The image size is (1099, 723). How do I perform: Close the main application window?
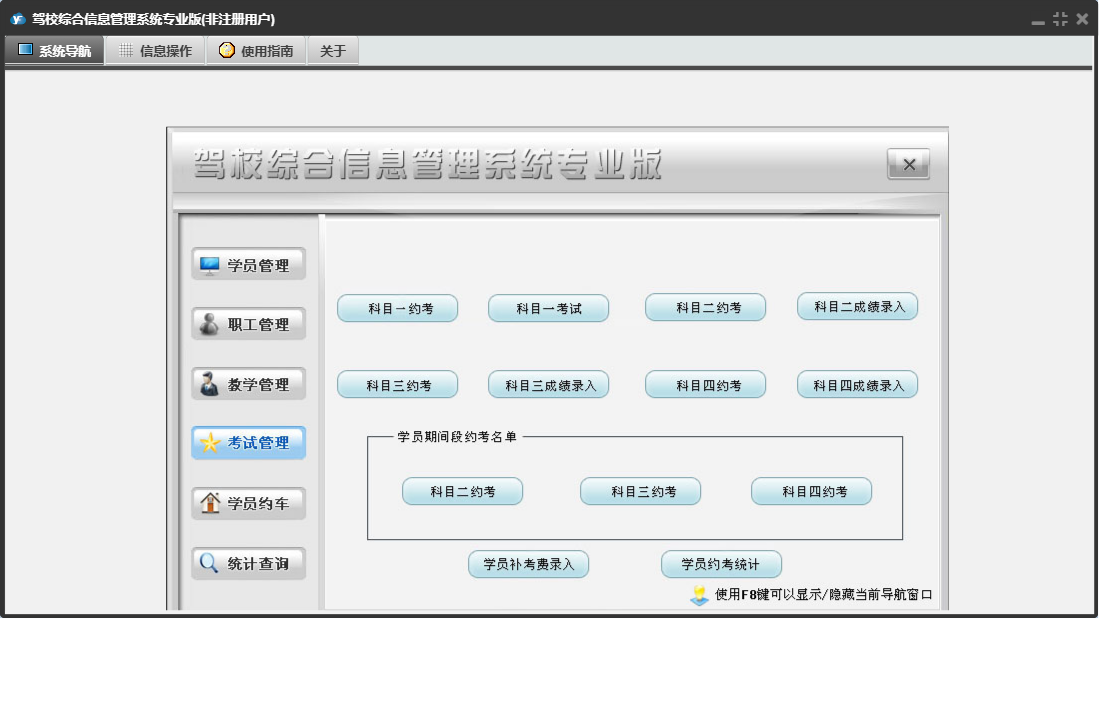[1082, 20]
